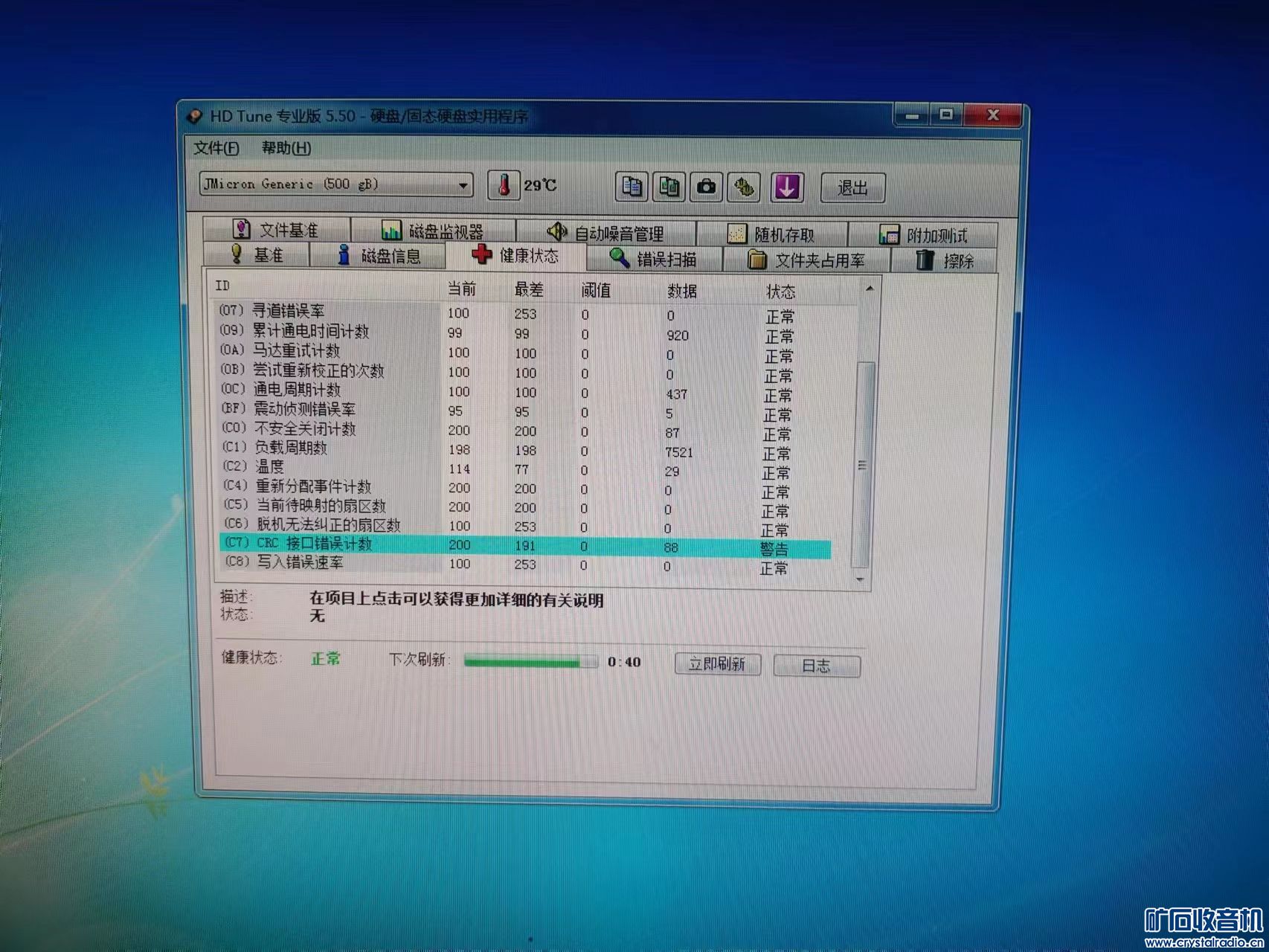1269x952 pixels.
Task: Open options gear wrench icon
Action: click(x=744, y=187)
